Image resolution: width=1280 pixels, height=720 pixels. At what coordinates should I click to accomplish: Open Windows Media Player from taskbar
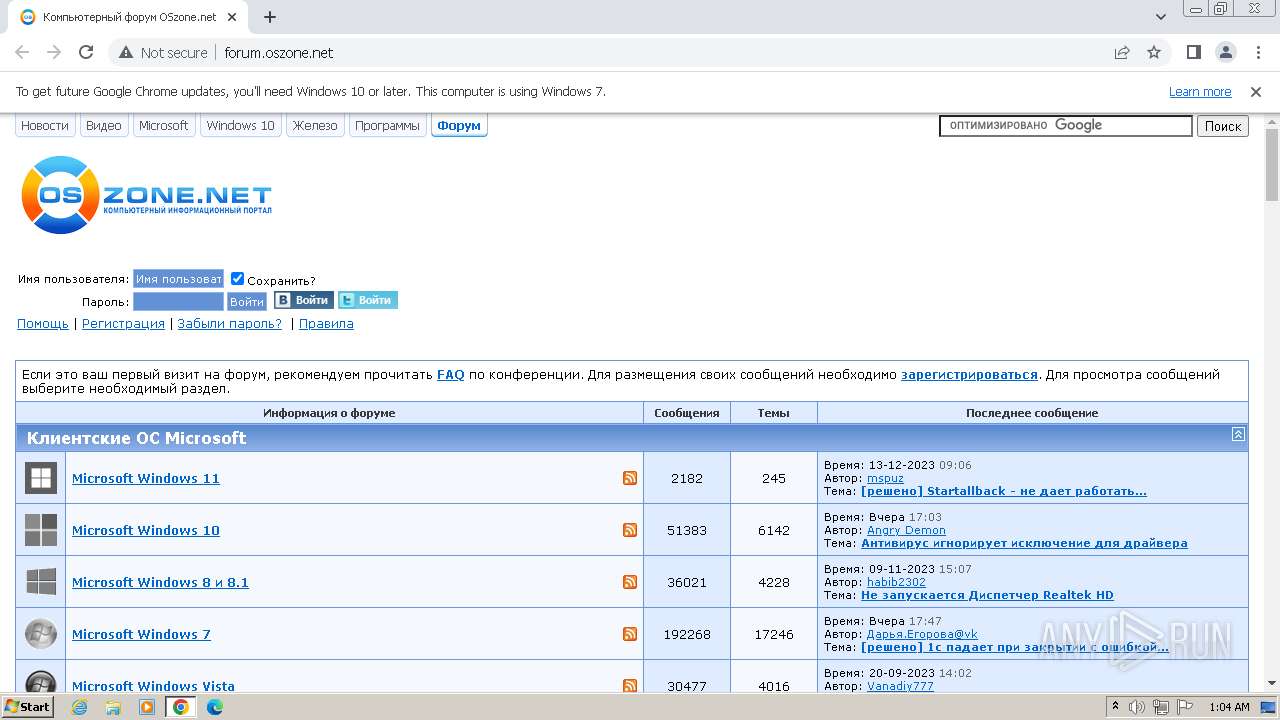[x=147, y=707]
